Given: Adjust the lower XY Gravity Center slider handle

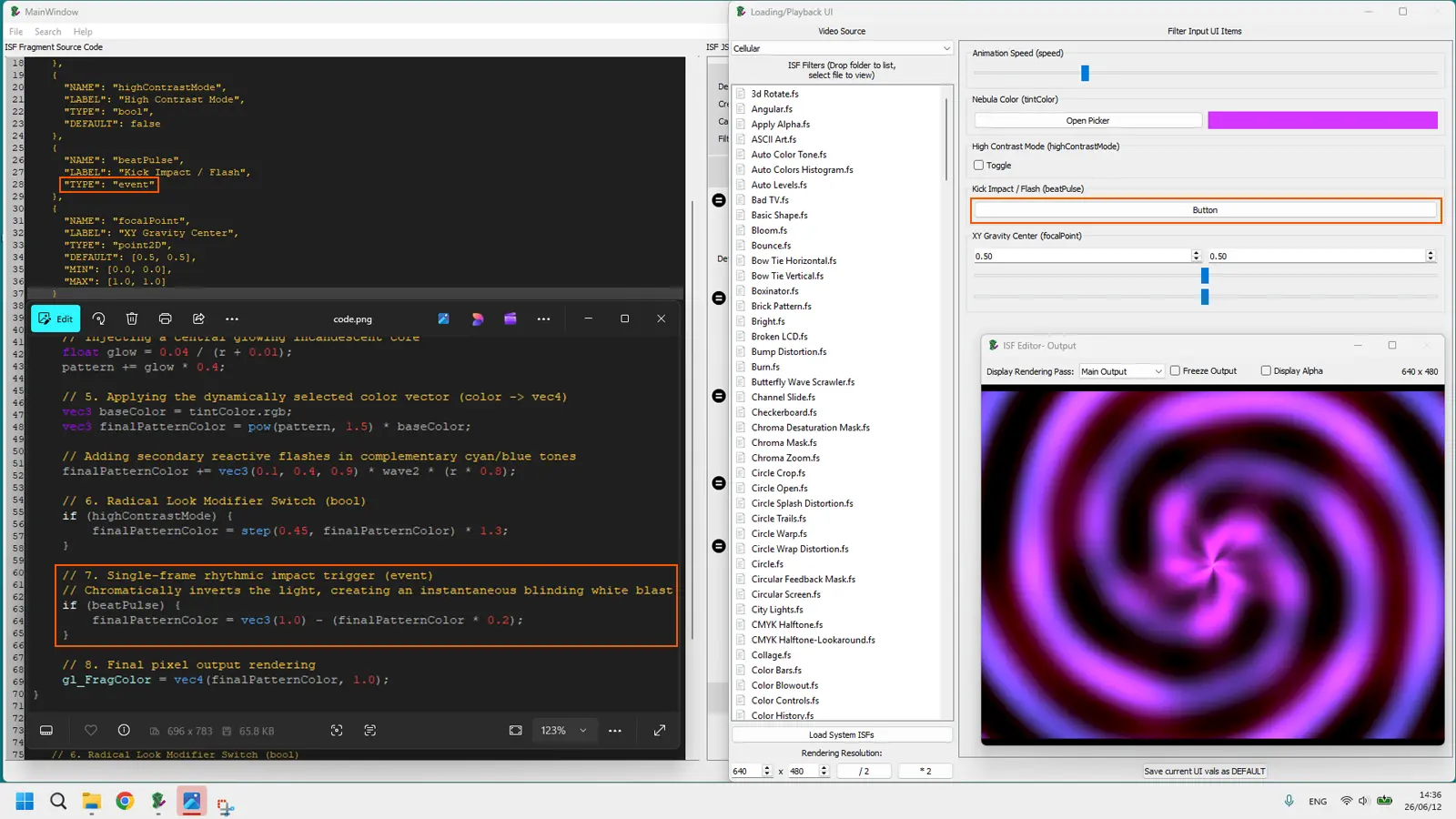Looking at the screenshot, I should point(1205,298).
